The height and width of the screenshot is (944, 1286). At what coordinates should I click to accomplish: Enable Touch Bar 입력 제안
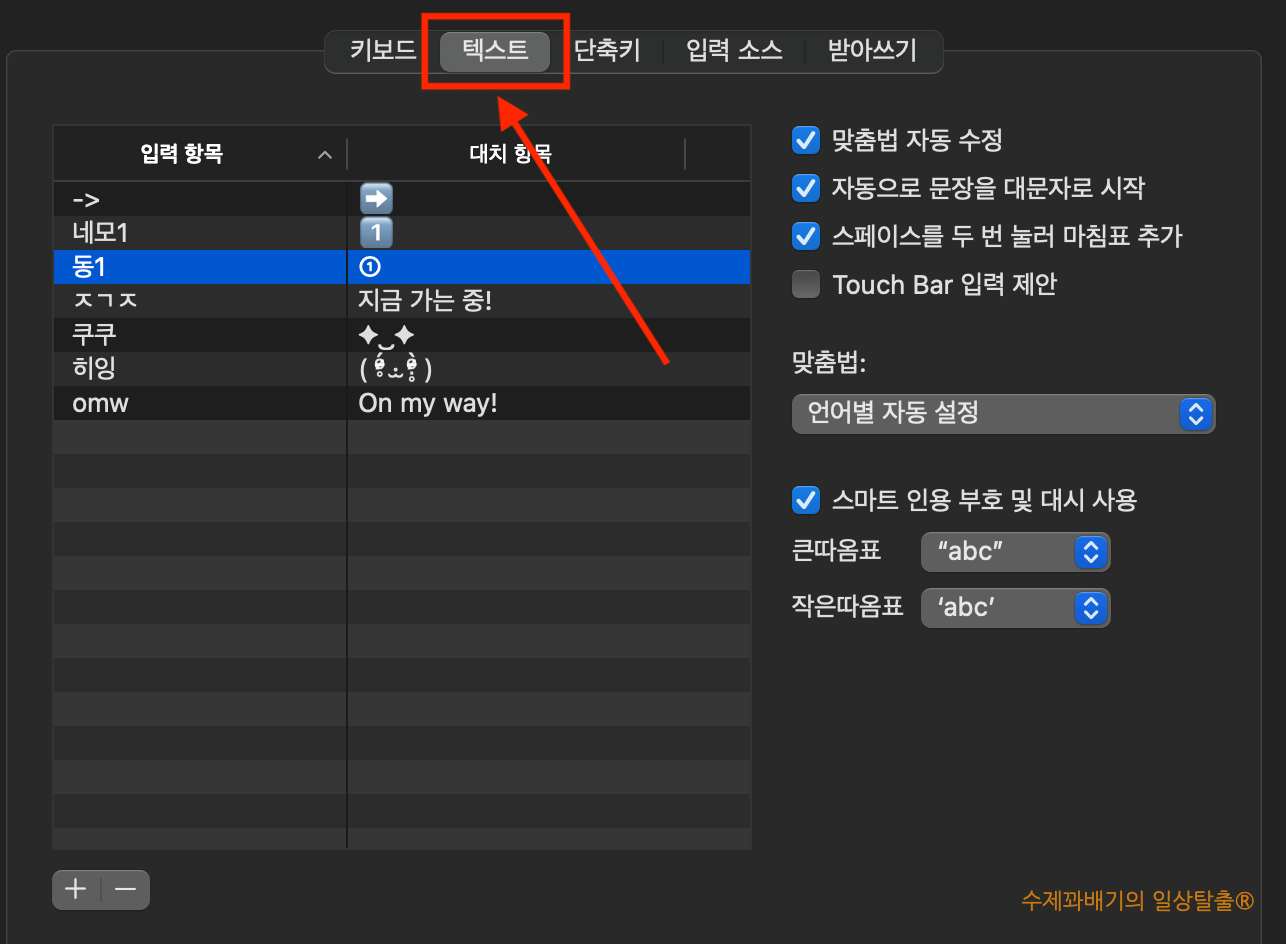[x=805, y=284]
